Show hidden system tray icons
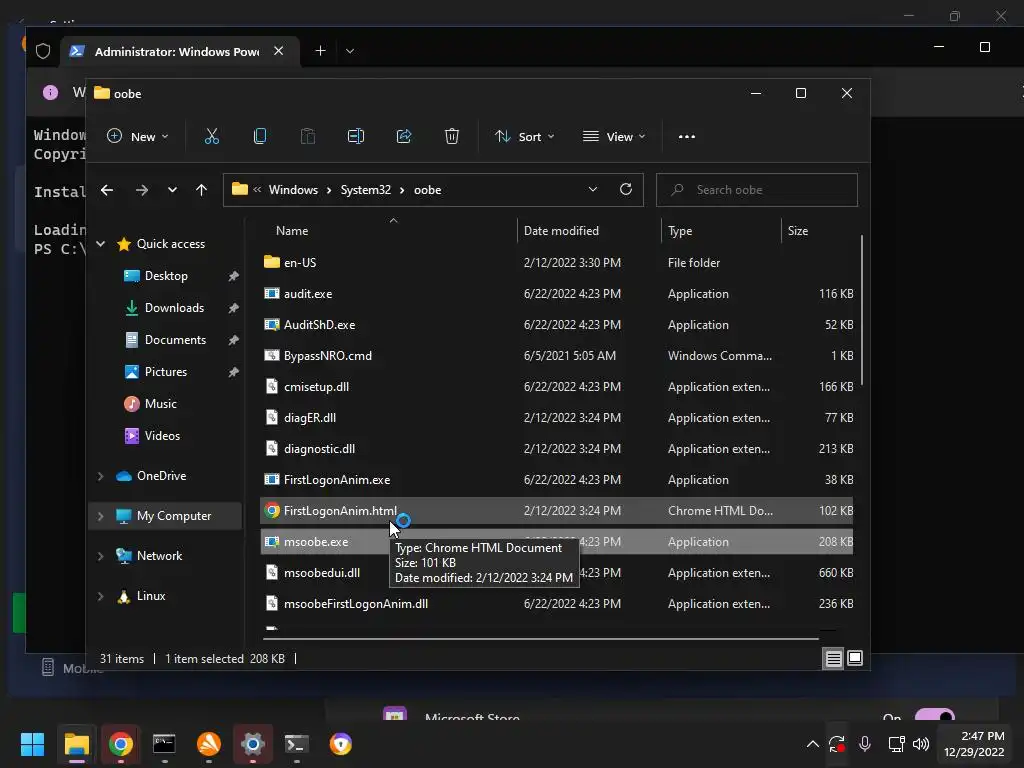1024x768 pixels. coord(812,744)
